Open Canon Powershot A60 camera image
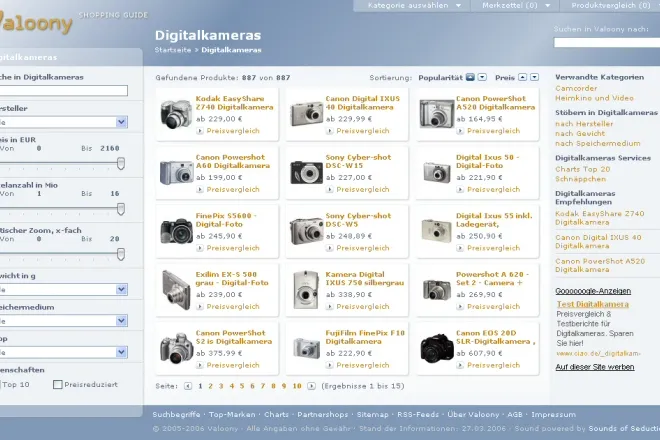The width and height of the screenshot is (660, 440). click(176, 172)
